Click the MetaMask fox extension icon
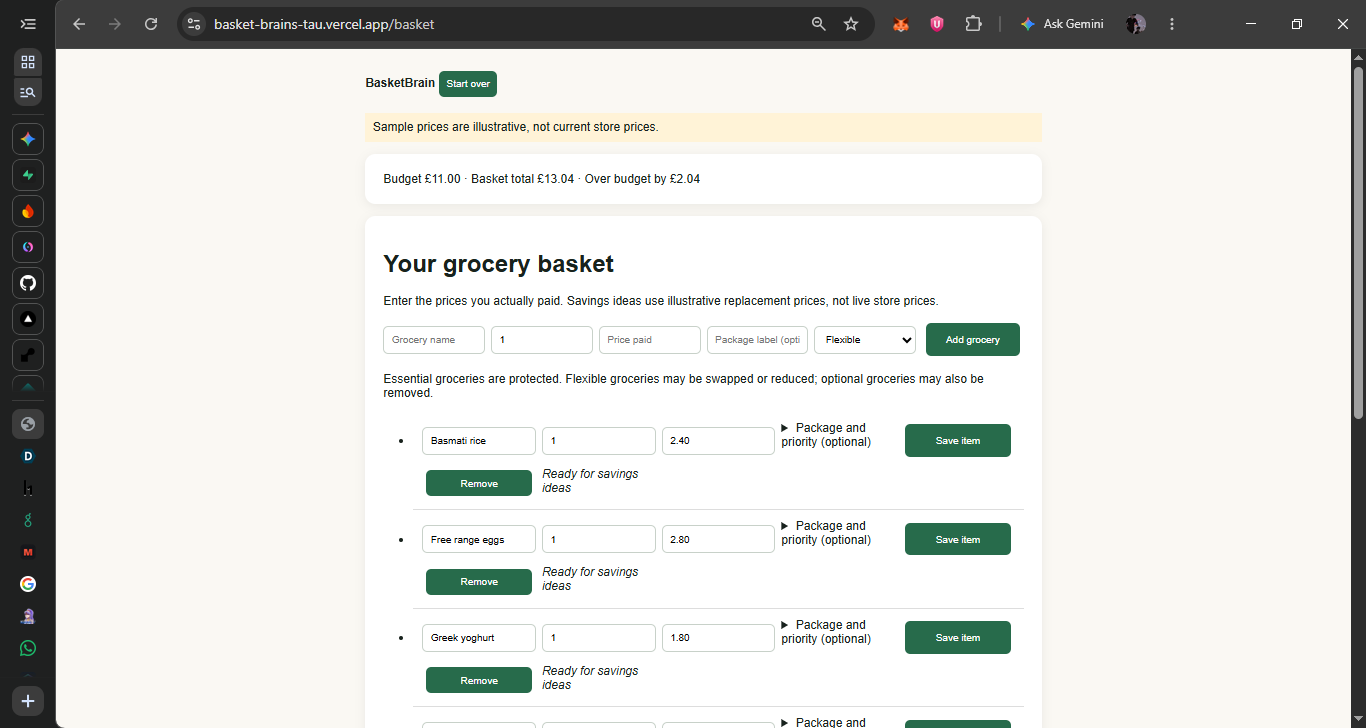 901,24
